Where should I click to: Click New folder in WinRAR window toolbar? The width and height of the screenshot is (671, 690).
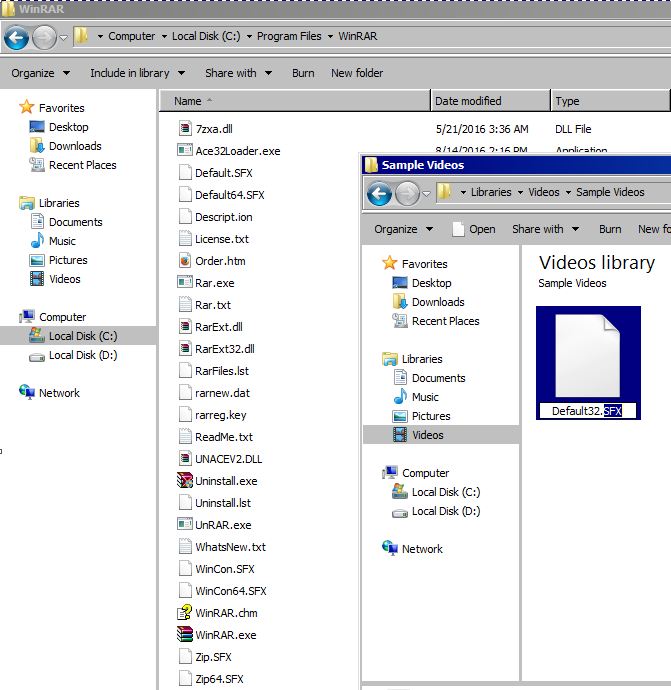coord(357,73)
